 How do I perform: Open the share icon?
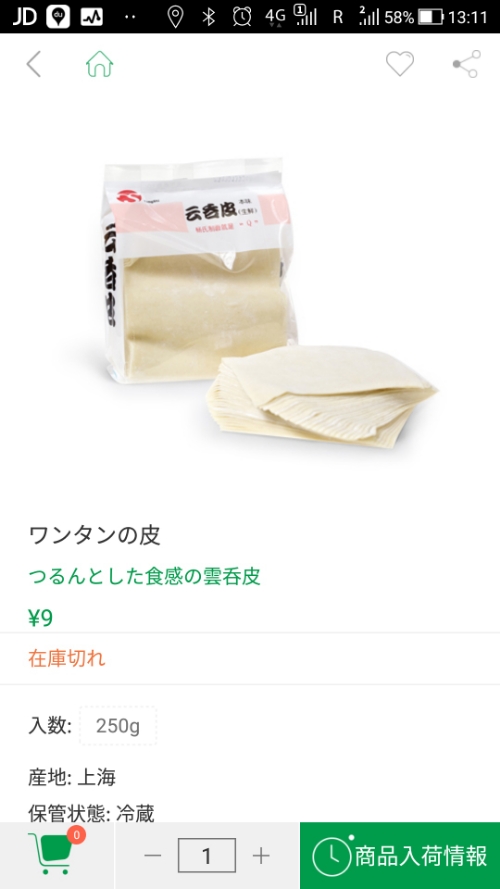coord(467,64)
